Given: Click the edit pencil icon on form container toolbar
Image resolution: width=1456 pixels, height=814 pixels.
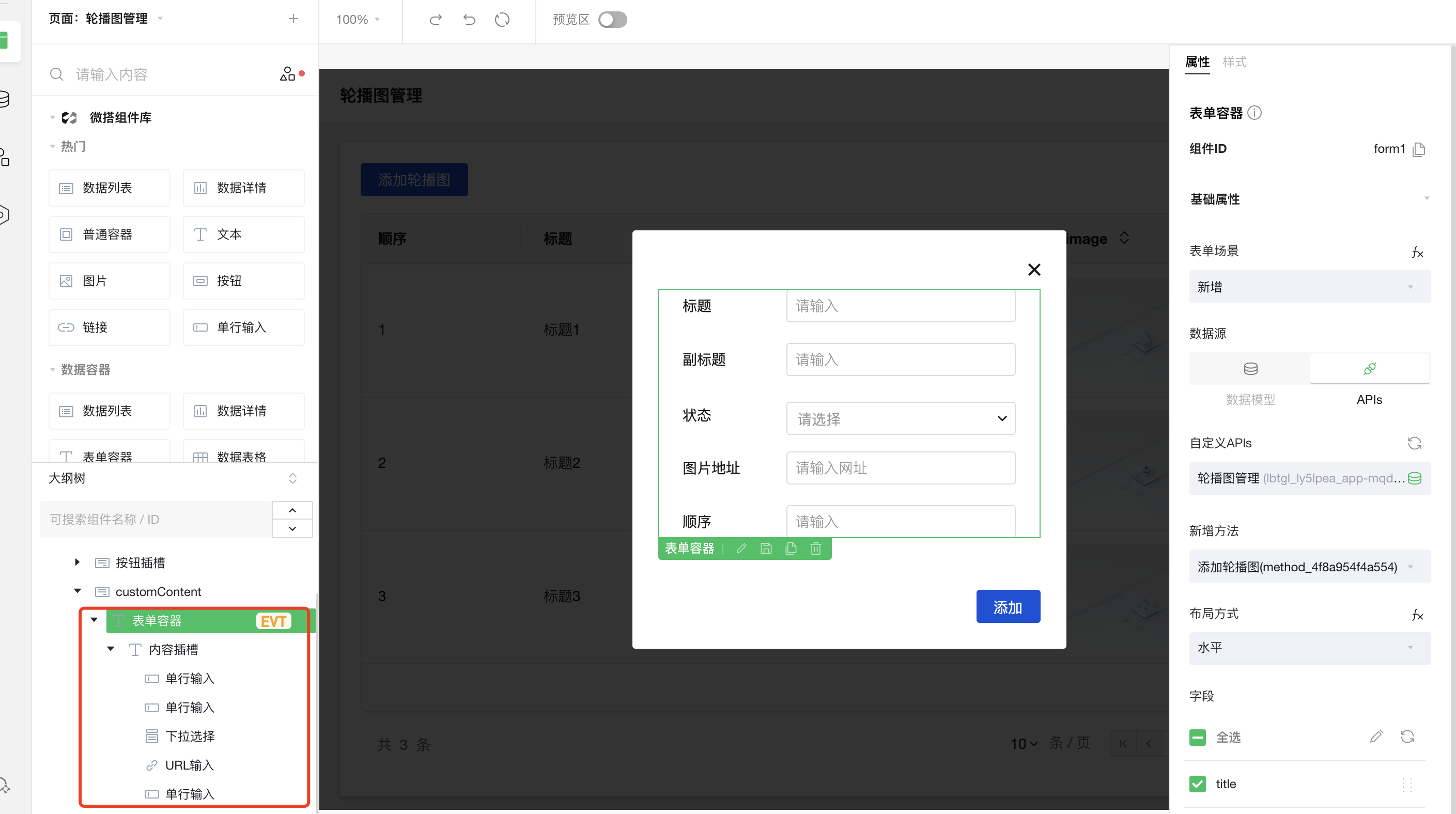Looking at the screenshot, I should pos(741,549).
